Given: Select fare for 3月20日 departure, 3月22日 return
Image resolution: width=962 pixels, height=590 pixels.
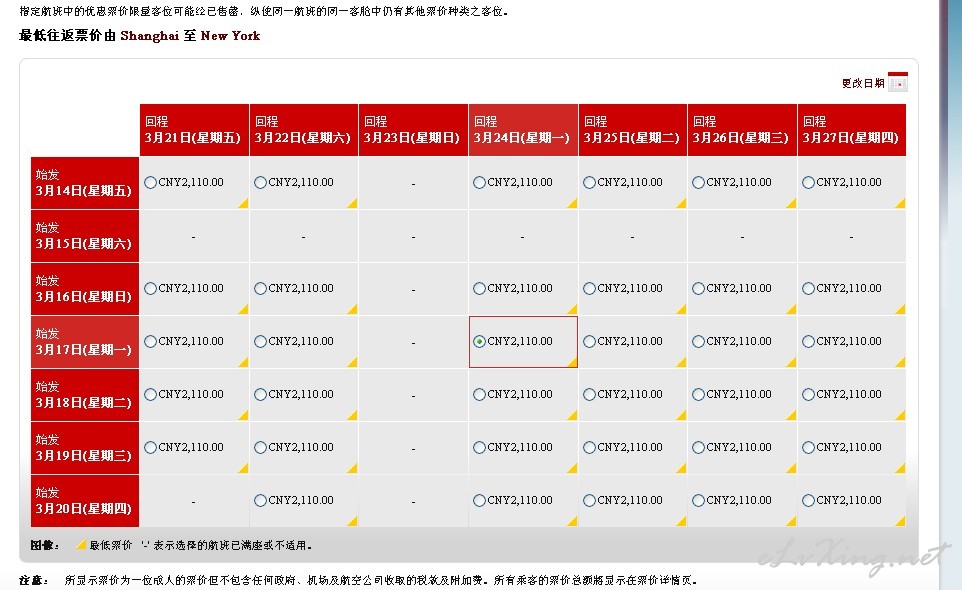Looking at the screenshot, I should (x=260, y=500).
